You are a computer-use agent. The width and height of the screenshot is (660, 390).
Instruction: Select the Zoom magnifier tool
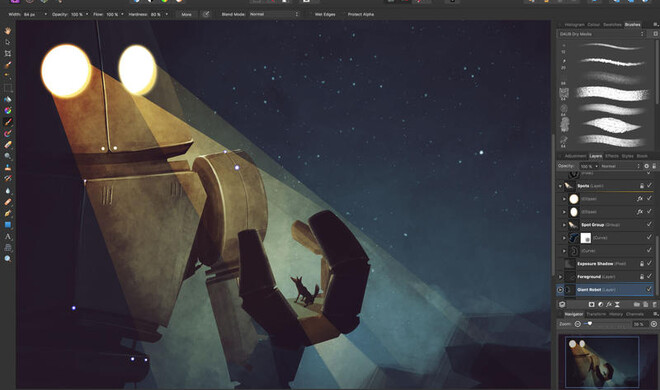[x=8, y=259]
